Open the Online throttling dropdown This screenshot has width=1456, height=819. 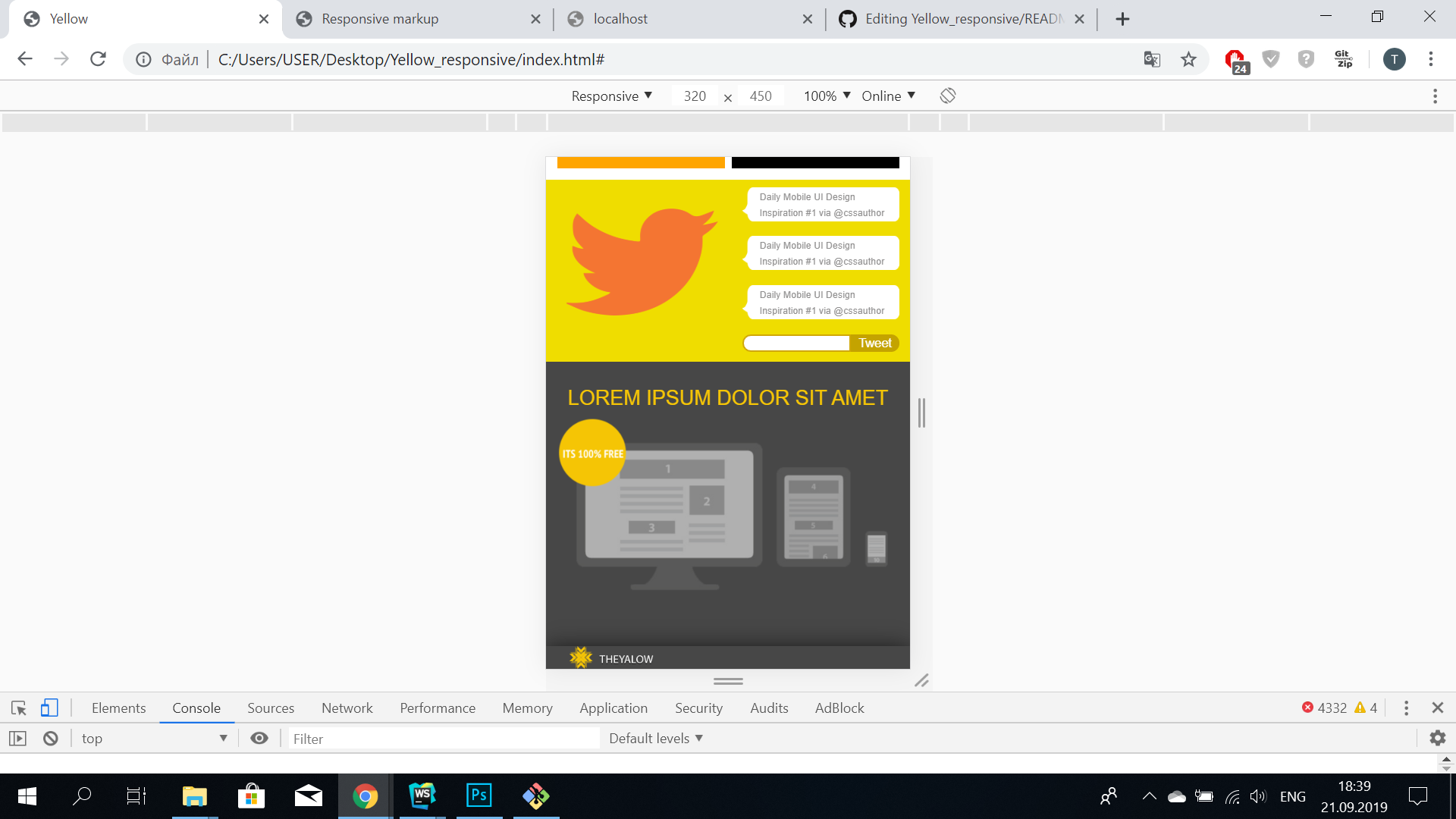coord(889,96)
